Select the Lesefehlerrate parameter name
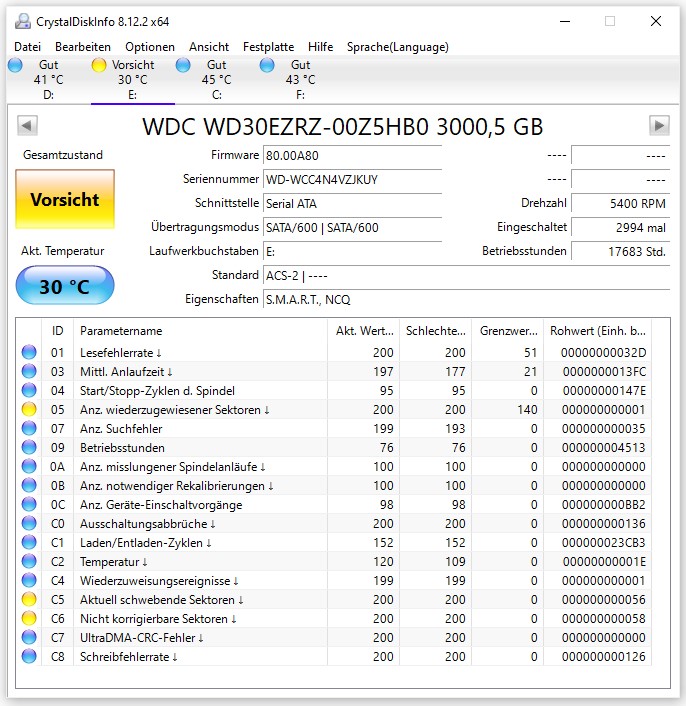This screenshot has height=706, width=686. point(121,353)
